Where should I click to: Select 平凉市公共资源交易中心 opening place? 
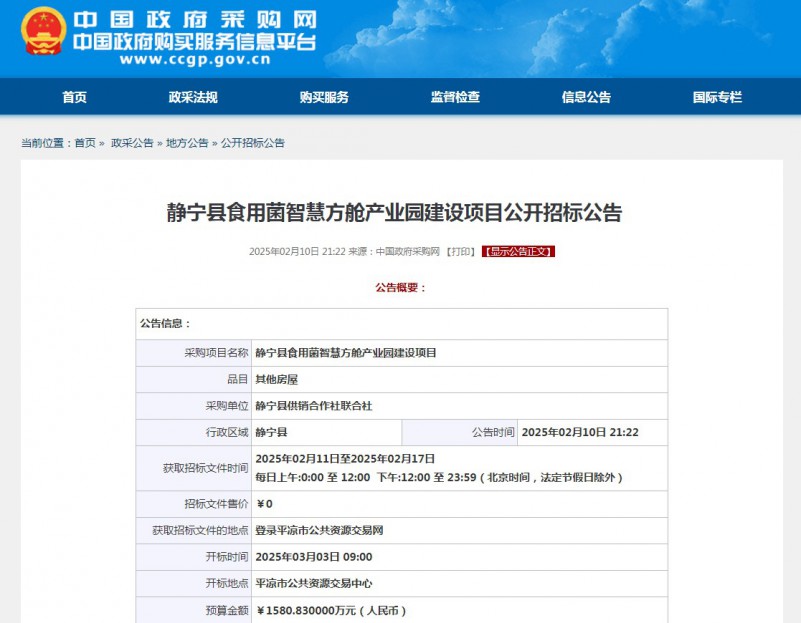(x=314, y=584)
